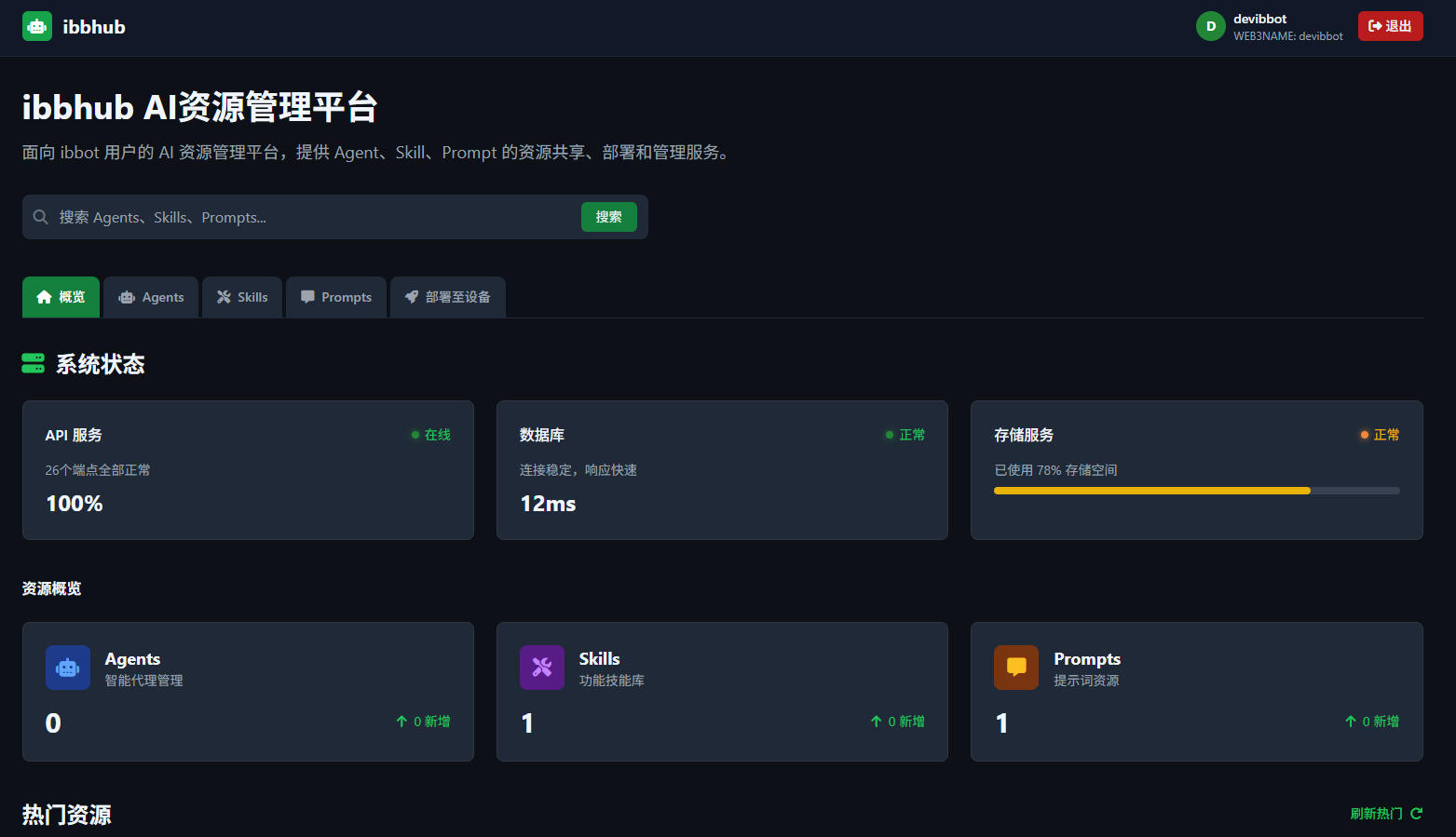Click the up arrow on Agents 0 新增
1456x837 pixels.
click(401, 722)
